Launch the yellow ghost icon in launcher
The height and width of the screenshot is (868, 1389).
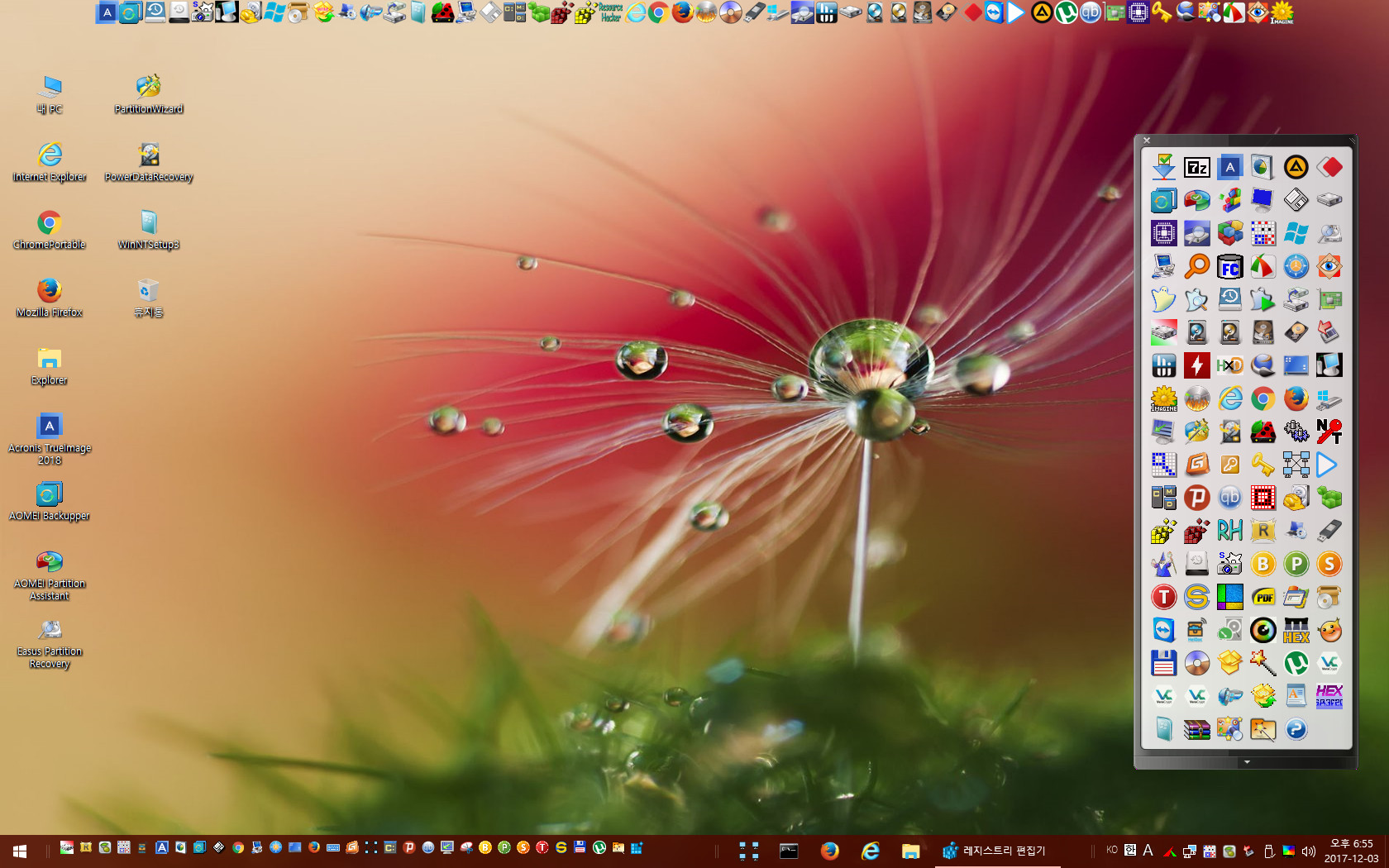(x=1163, y=300)
